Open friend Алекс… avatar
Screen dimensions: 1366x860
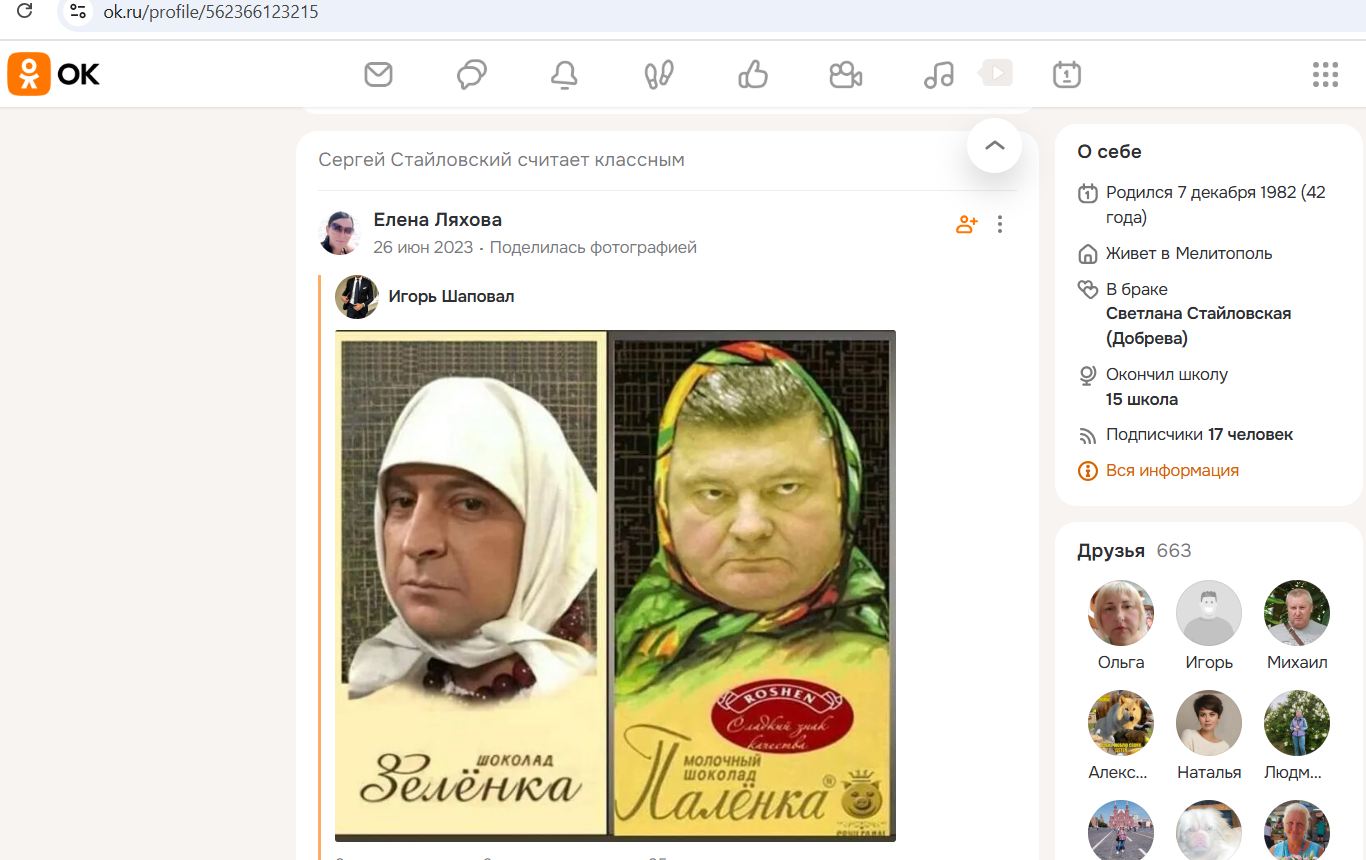1121,723
